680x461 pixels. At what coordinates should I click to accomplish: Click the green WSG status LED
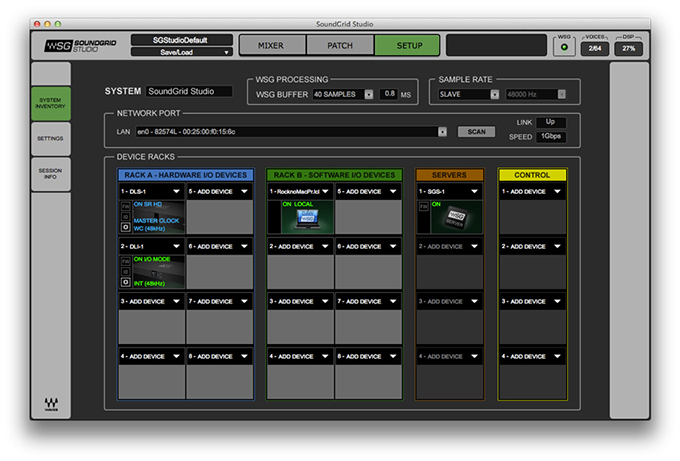click(564, 47)
